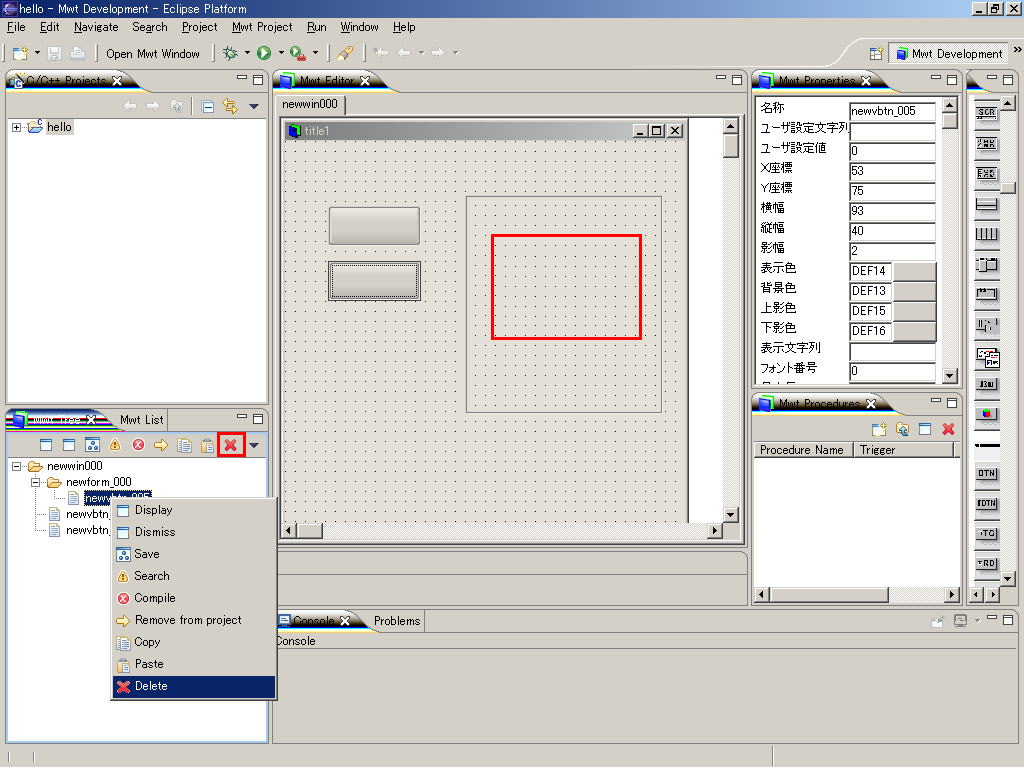Collapse all in the C/C++ Projects view
1024x768 pixels.
(x=208, y=106)
